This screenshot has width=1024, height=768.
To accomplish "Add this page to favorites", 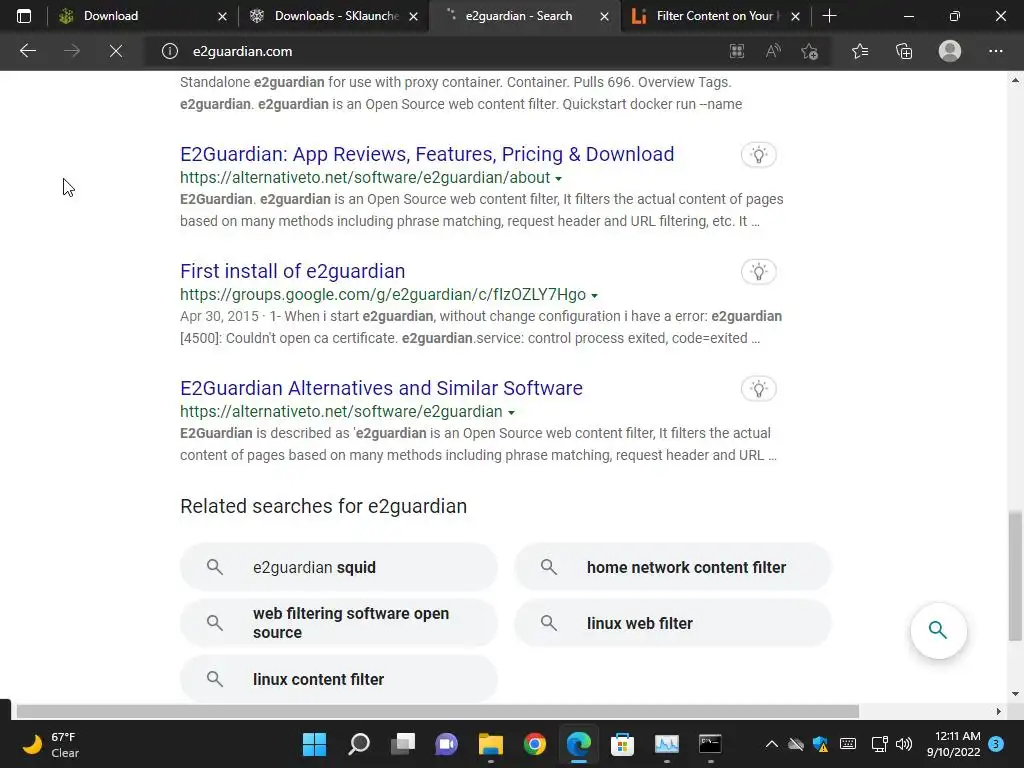I will [x=810, y=51].
